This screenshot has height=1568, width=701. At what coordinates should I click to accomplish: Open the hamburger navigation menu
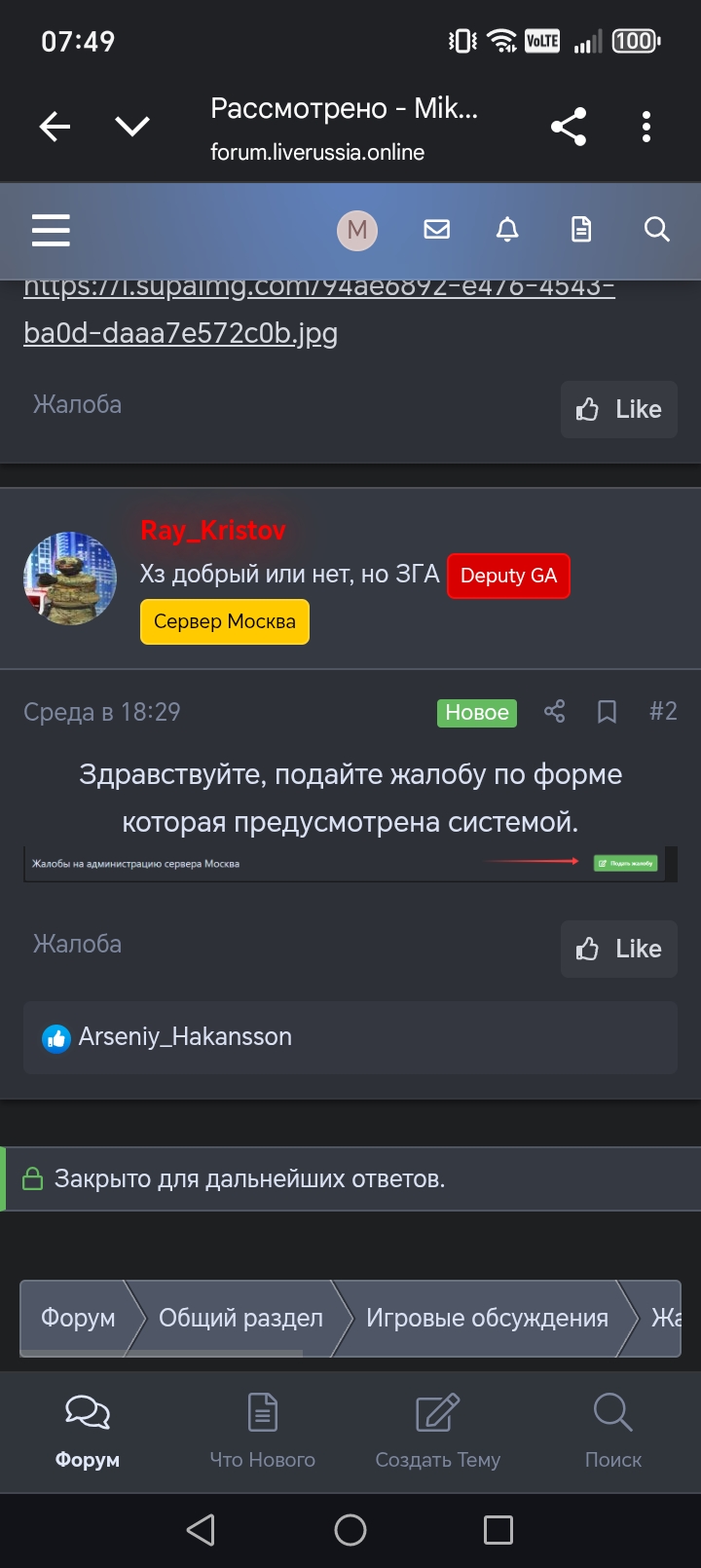point(51,230)
